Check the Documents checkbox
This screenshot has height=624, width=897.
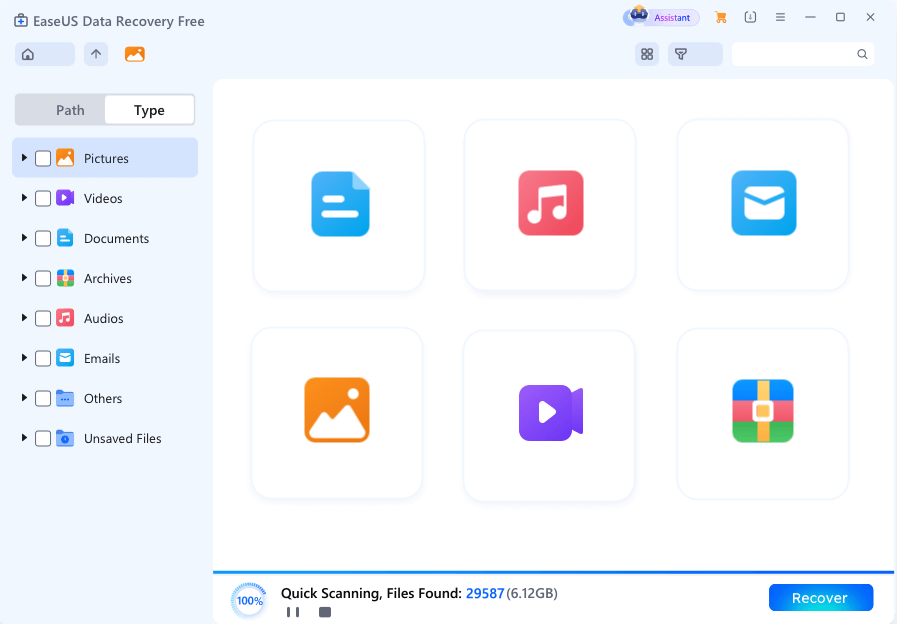43,239
